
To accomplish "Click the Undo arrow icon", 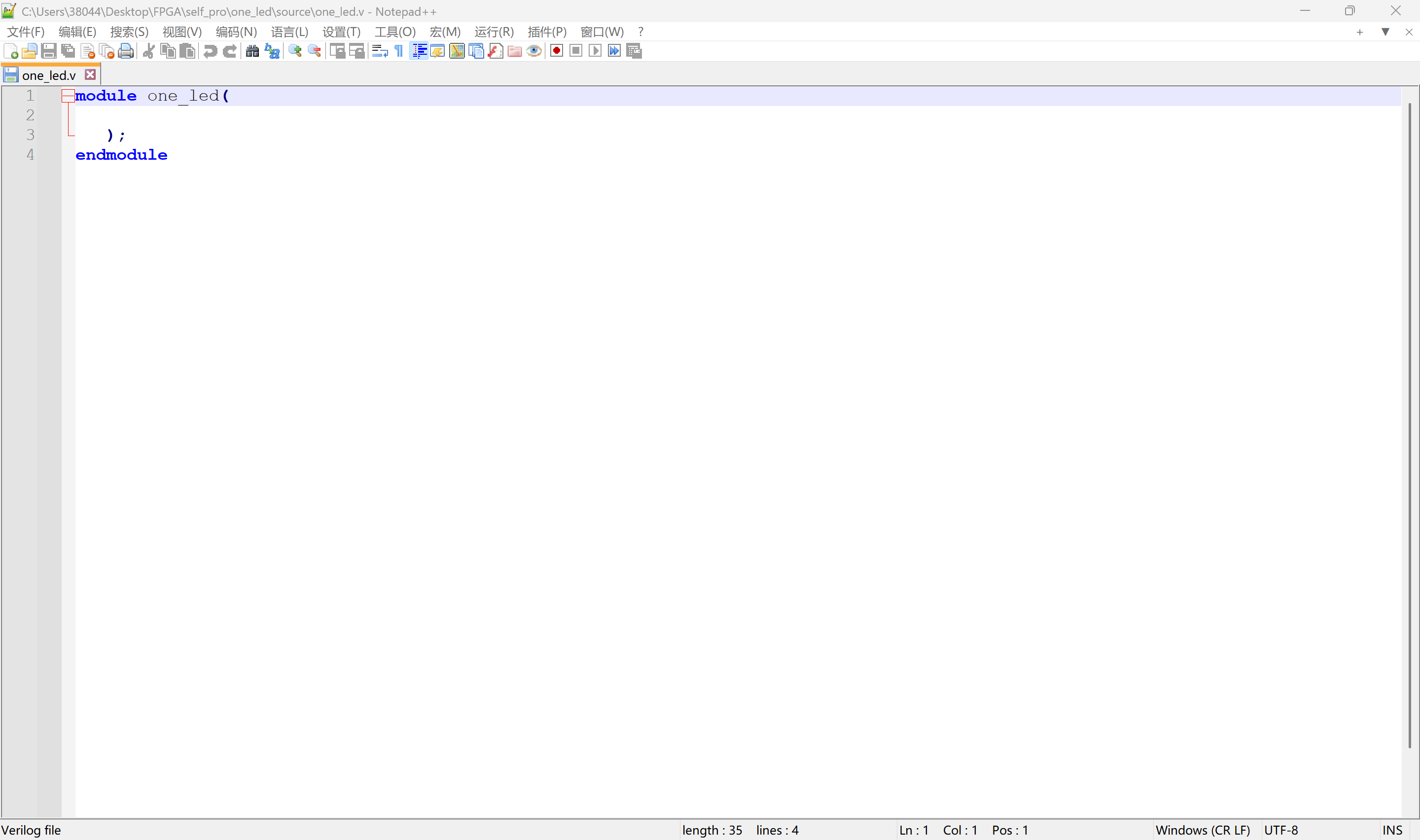I will pos(210,51).
